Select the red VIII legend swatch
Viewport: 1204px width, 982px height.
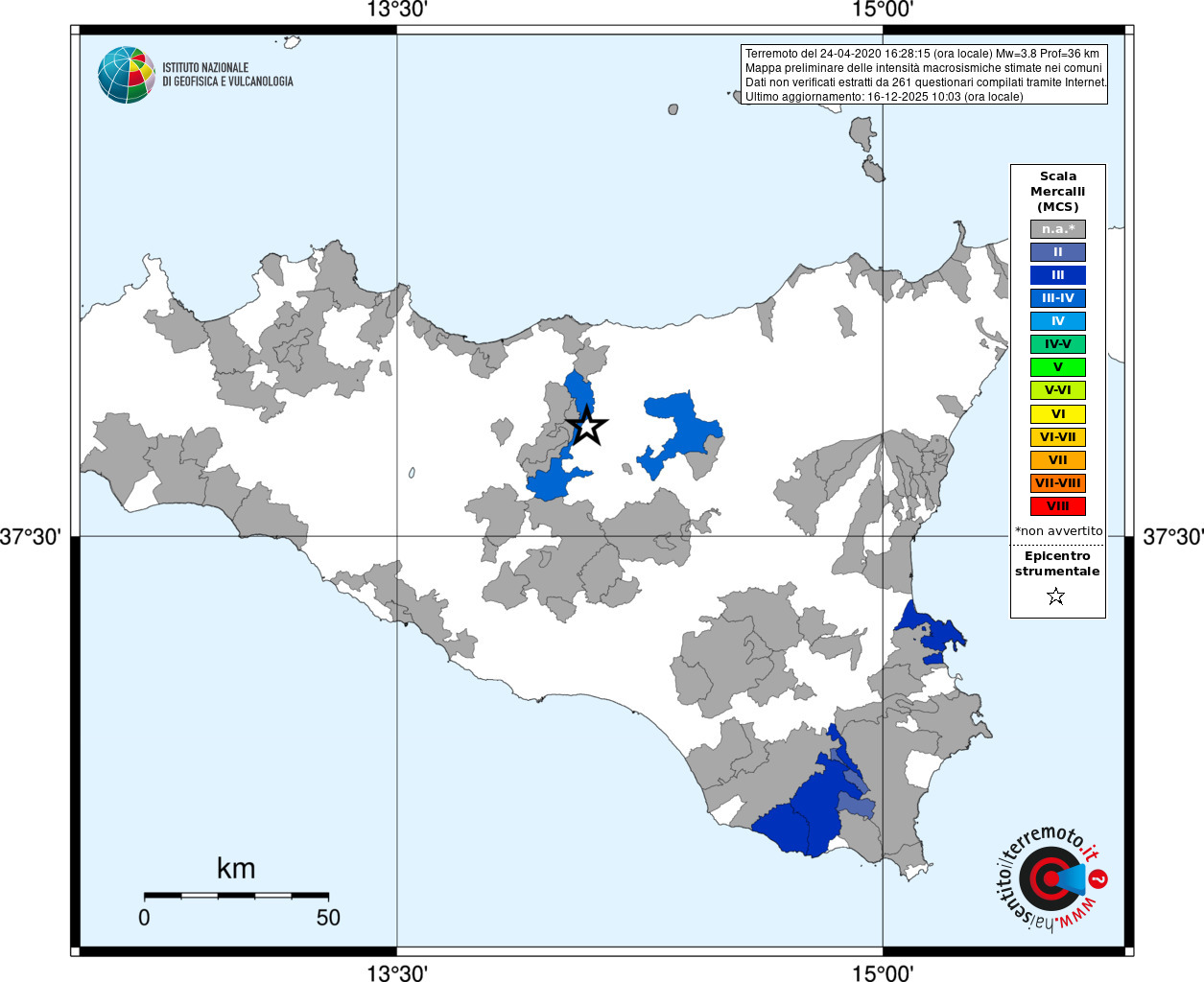1058,506
